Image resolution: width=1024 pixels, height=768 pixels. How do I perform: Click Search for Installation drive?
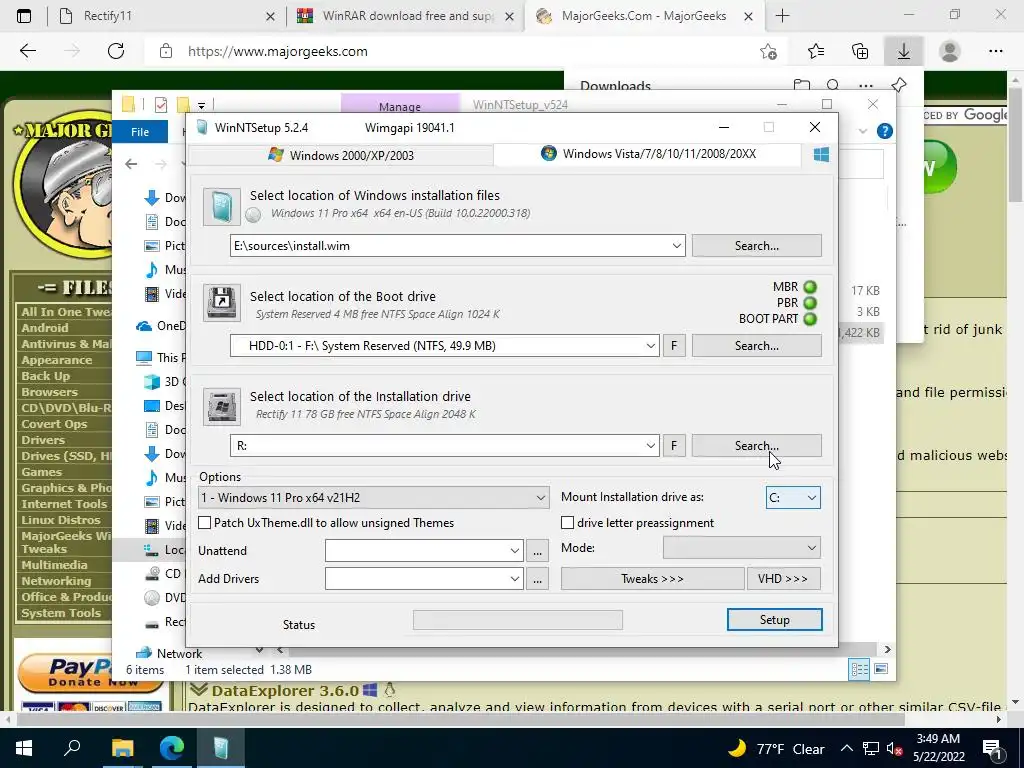pyautogui.click(x=756, y=445)
